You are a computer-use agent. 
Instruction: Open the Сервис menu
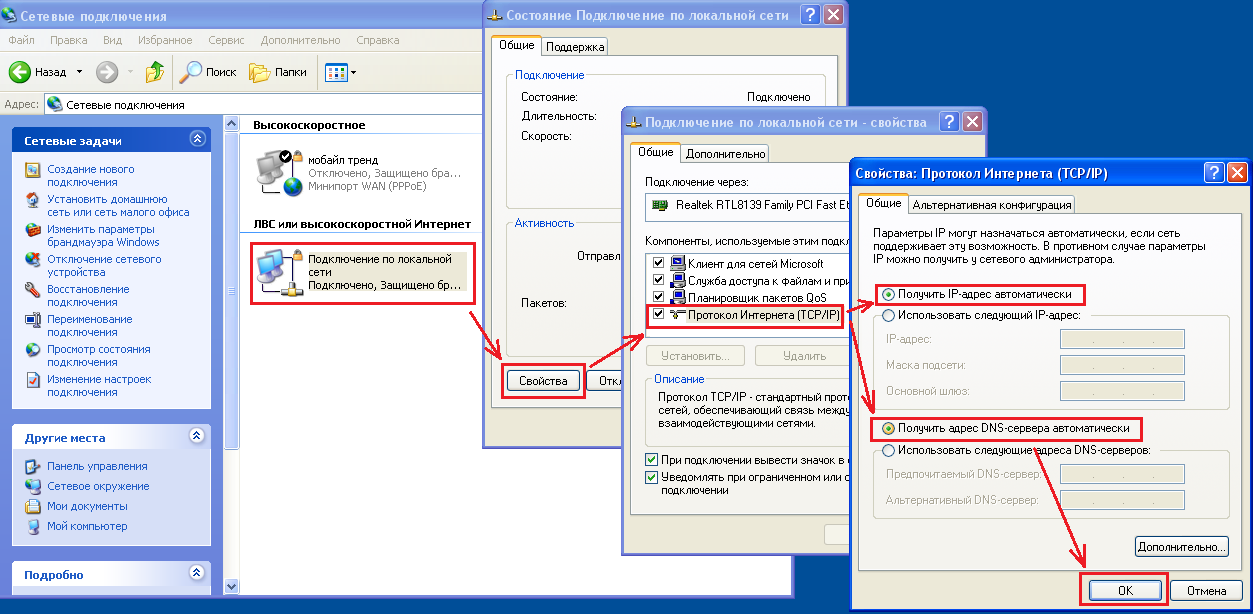227,40
